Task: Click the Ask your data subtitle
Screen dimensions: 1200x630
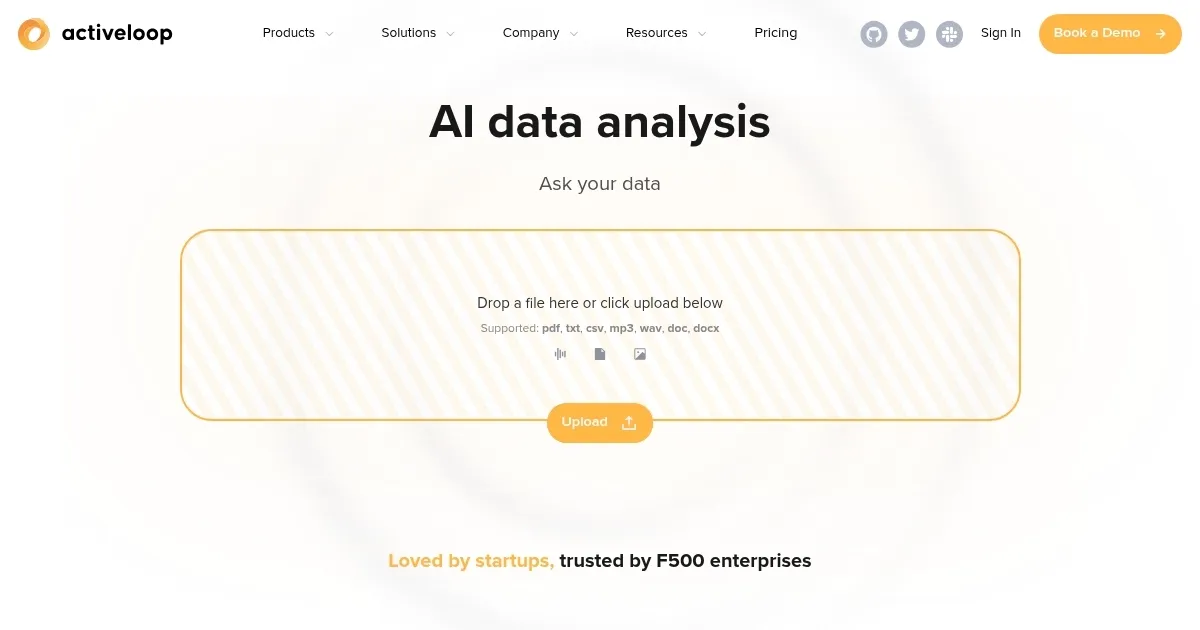Action: click(600, 183)
